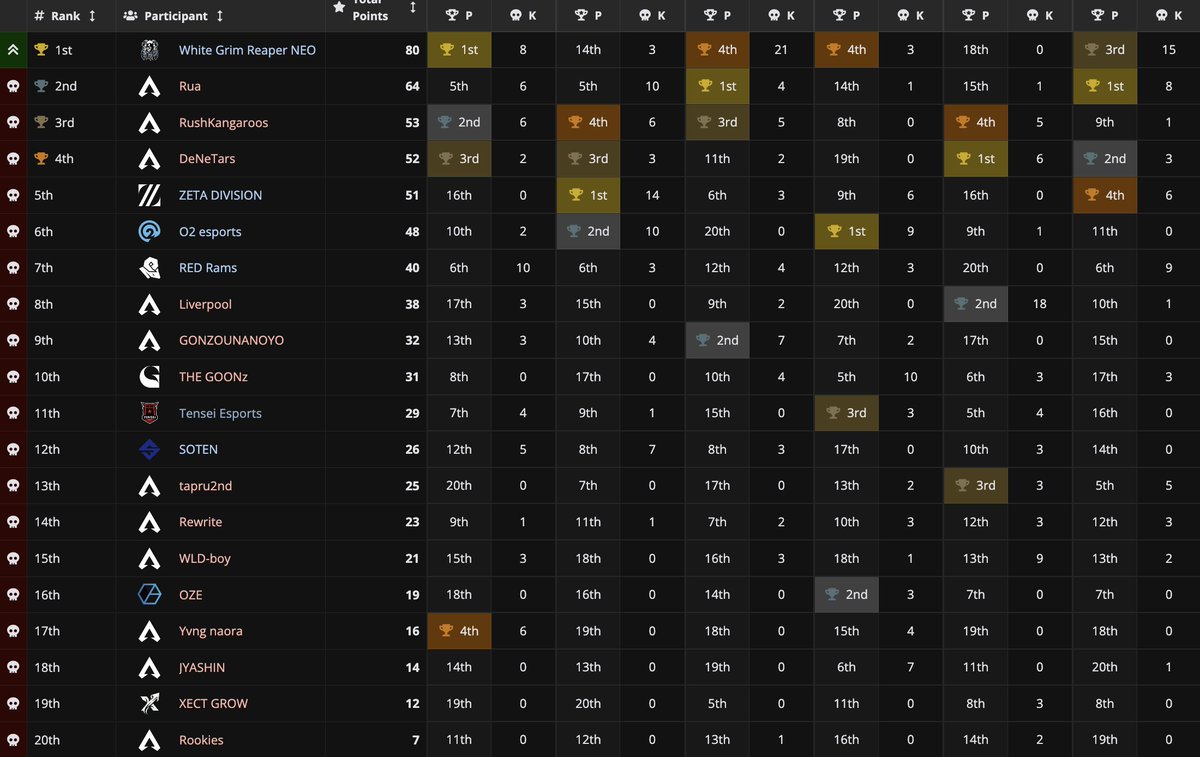Image resolution: width=1200 pixels, height=757 pixels.
Task: Sort by the Total Points arrows
Action: click(412, 8)
